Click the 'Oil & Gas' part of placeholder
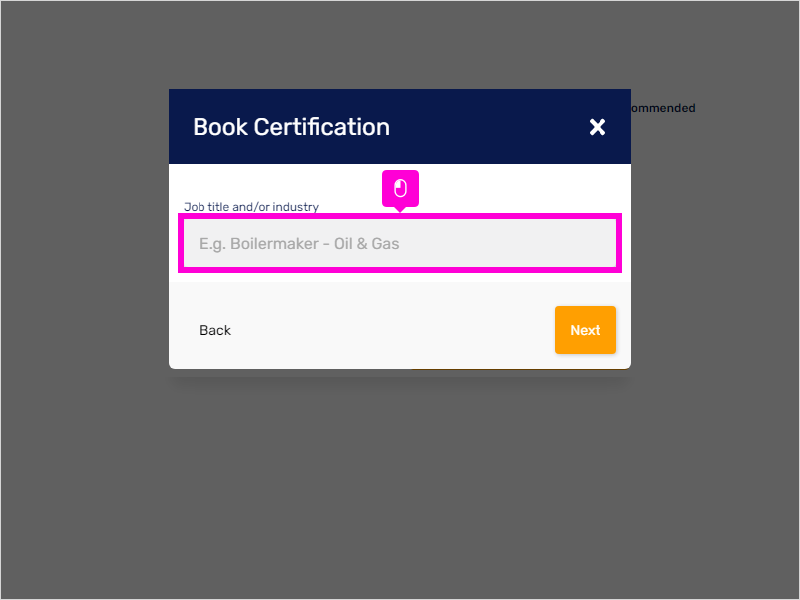Screen dimensions: 800x600 click(x=367, y=244)
